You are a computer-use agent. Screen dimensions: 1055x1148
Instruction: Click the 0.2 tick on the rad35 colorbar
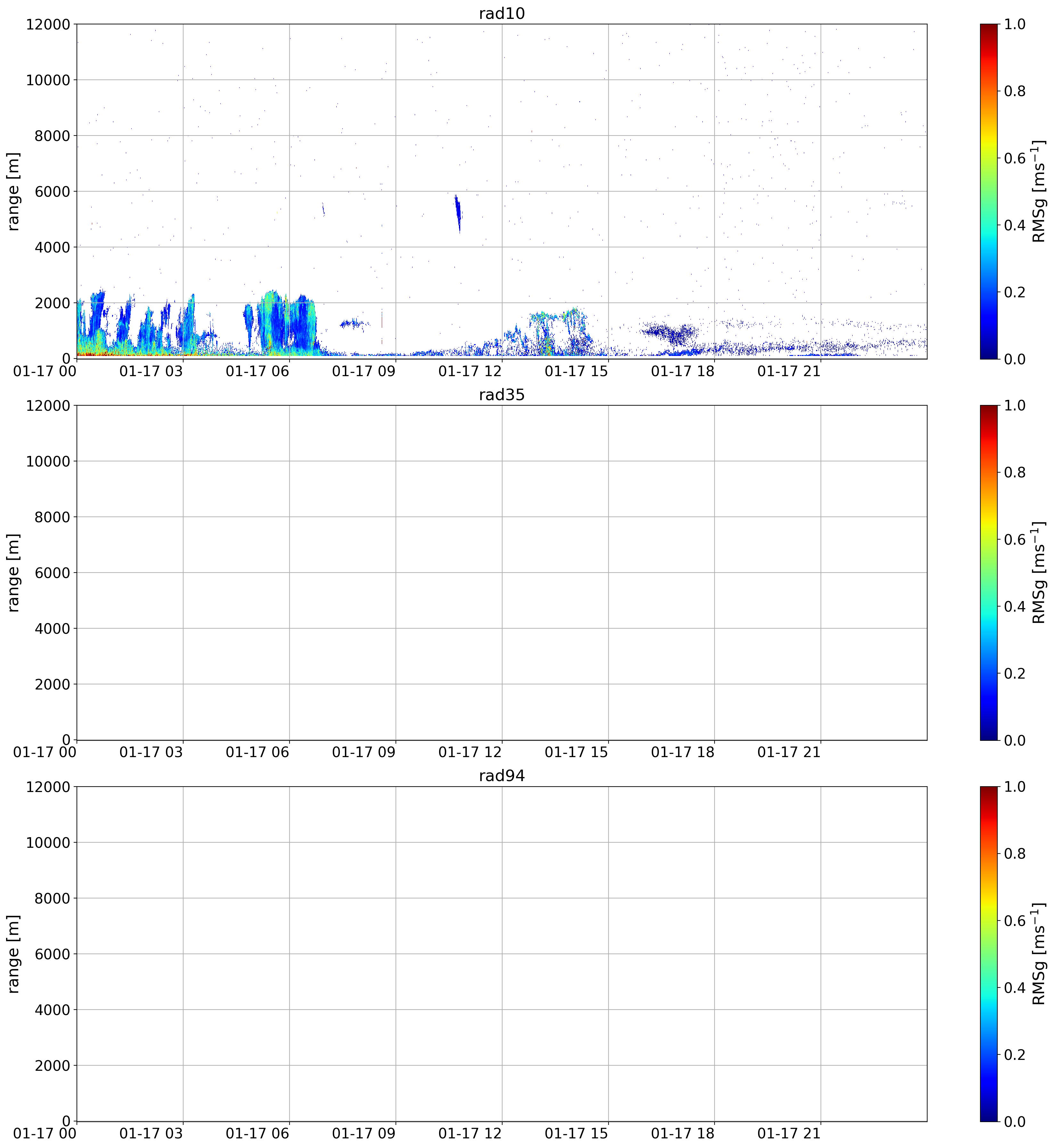(x=1015, y=673)
